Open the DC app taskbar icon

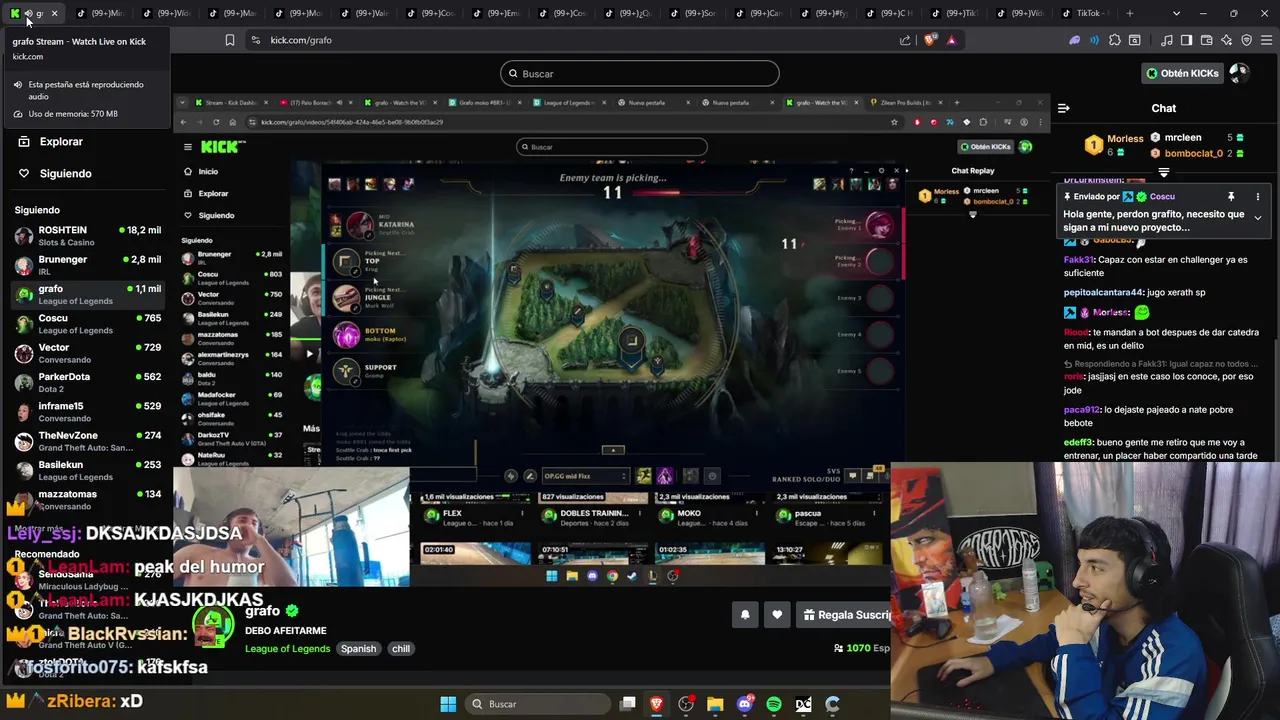tap(803, 704)
